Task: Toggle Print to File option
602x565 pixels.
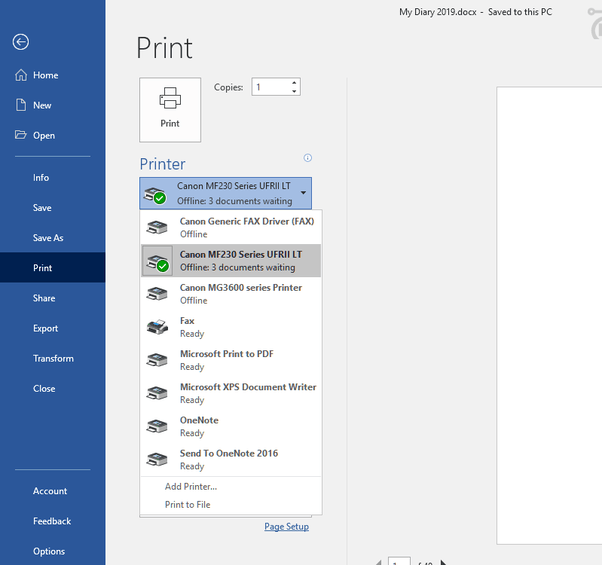Action: pyautogui.click(x=187, y=505)
